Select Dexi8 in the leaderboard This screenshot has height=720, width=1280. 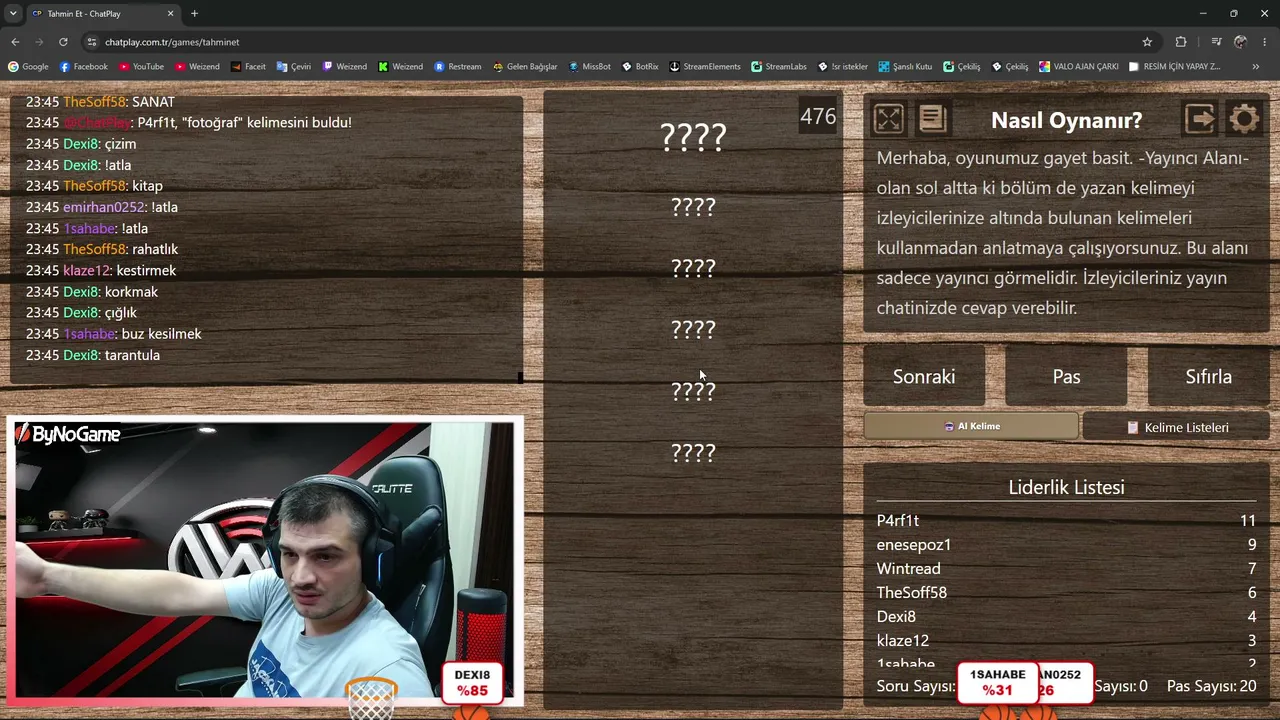[896, 616]
